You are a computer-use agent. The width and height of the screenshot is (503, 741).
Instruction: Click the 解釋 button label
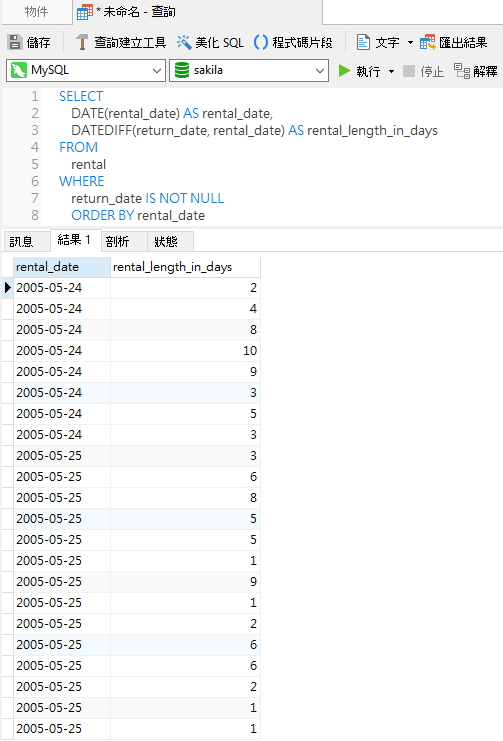pyautogui.click(x=486, y=71)
